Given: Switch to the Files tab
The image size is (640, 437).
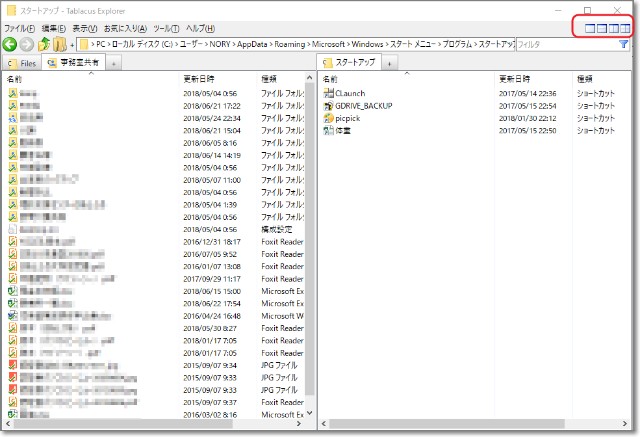Looking at the screenshot, I should click(x=23, y=63).
